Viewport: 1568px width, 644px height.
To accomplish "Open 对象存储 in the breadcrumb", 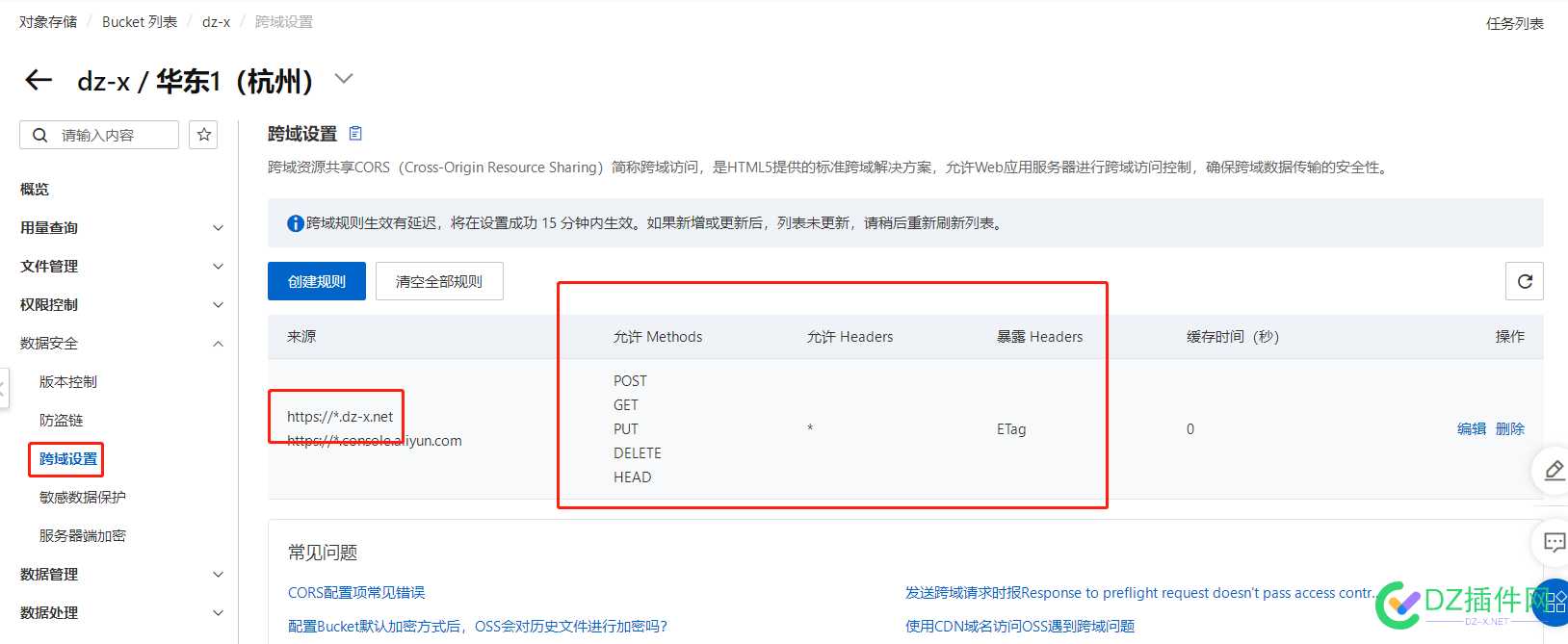I will [48, 21].
